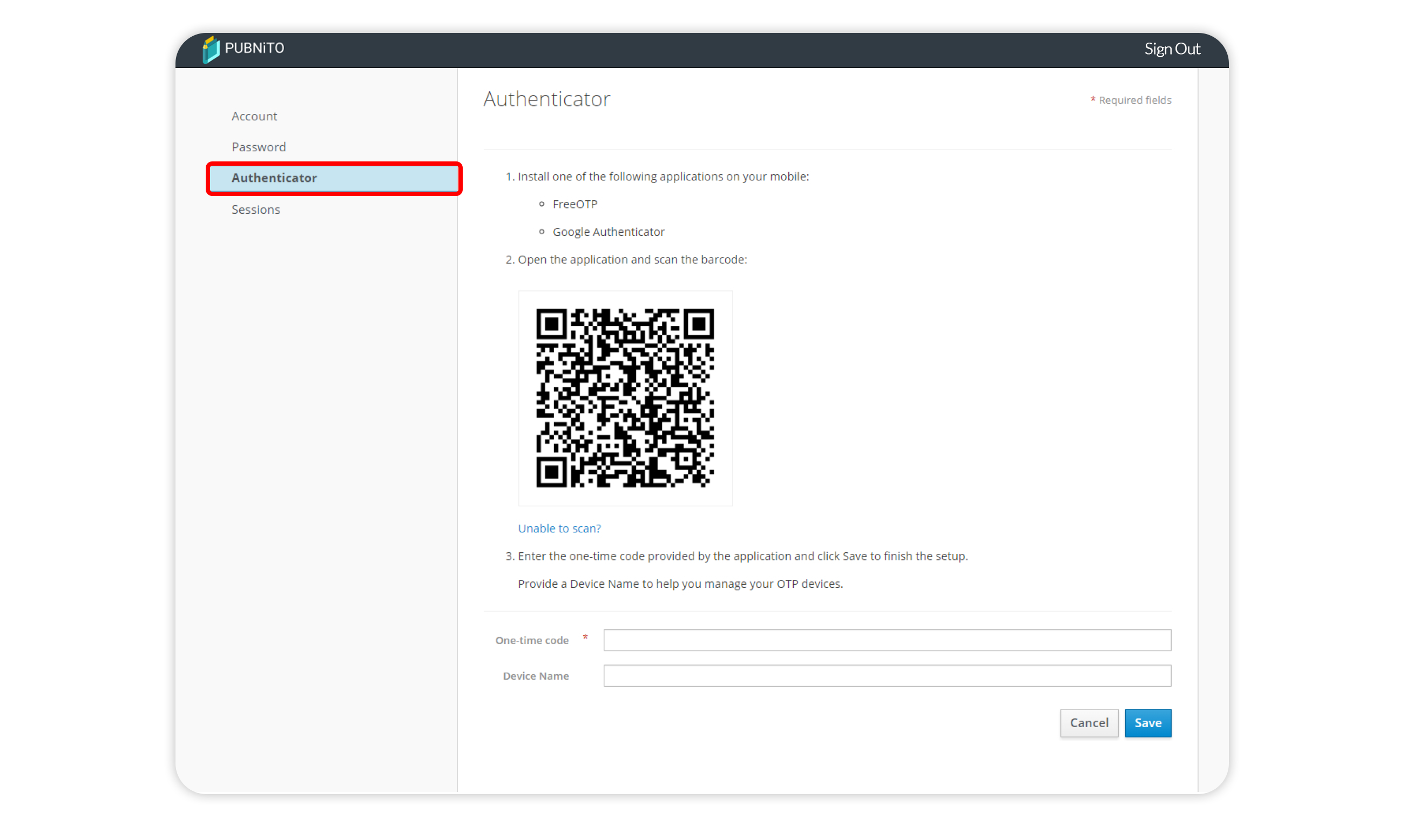The width and height of the screenshot is (1406, 840).
Task: Select the FreeOTP list bullet
Action: [541, 204]
